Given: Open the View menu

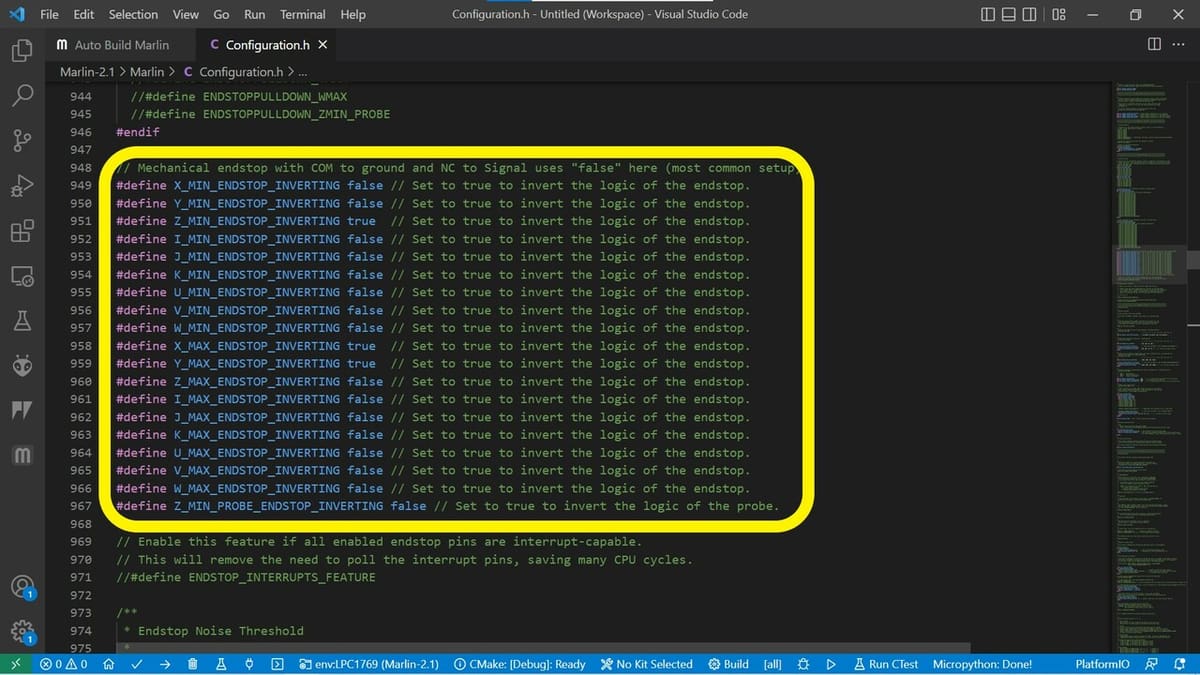Looking at the screenshot, I should click(x=185, y=14).
